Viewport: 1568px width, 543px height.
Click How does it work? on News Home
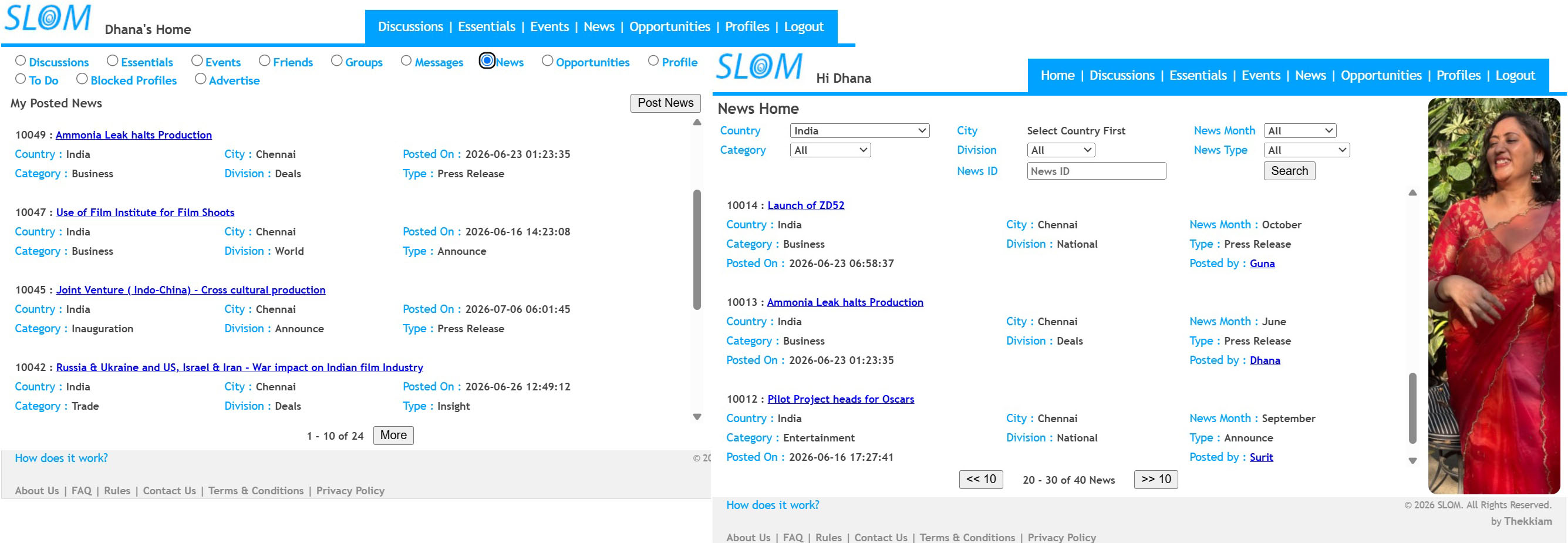click(773, 505)
